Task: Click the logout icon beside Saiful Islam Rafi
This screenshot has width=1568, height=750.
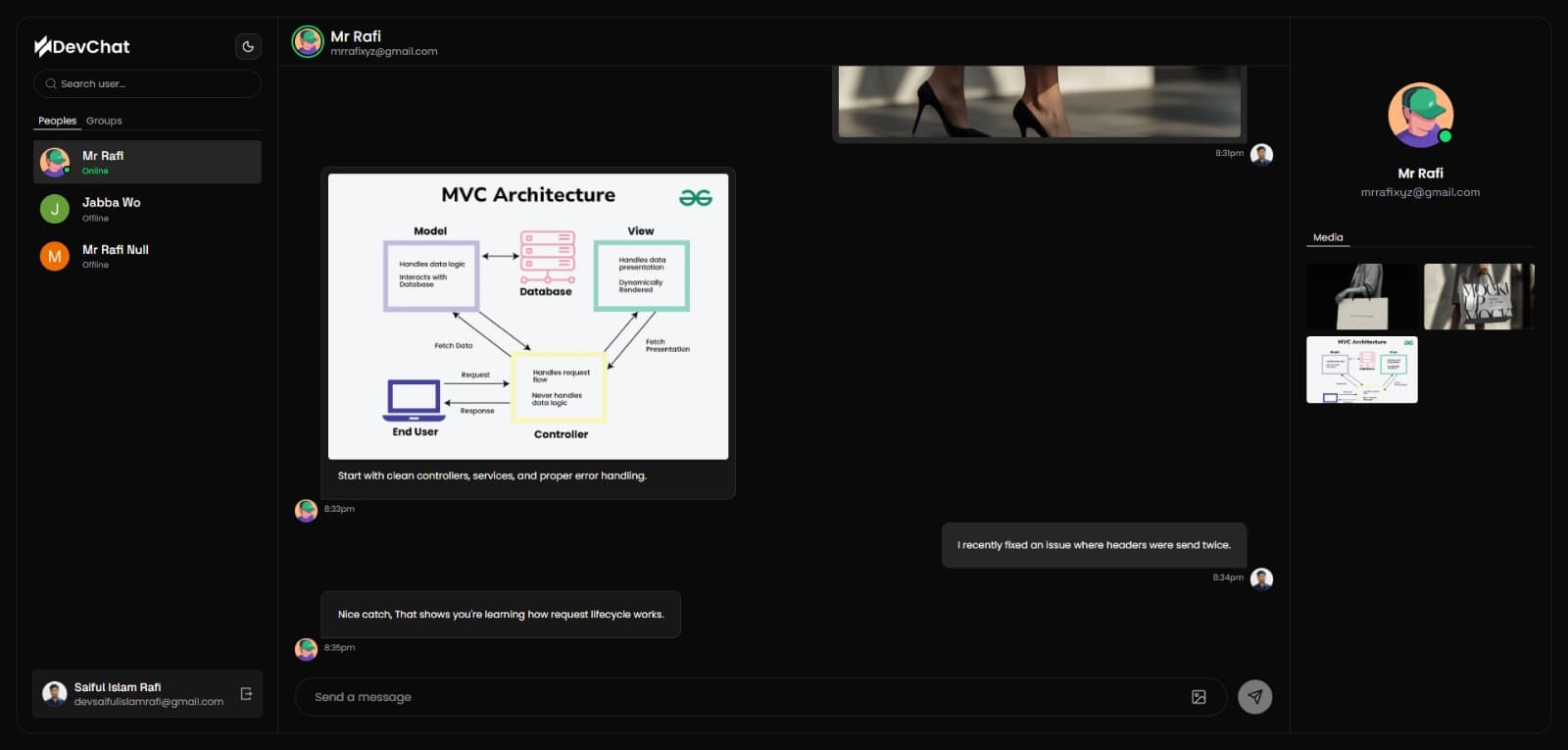Action: click(246, 694)
